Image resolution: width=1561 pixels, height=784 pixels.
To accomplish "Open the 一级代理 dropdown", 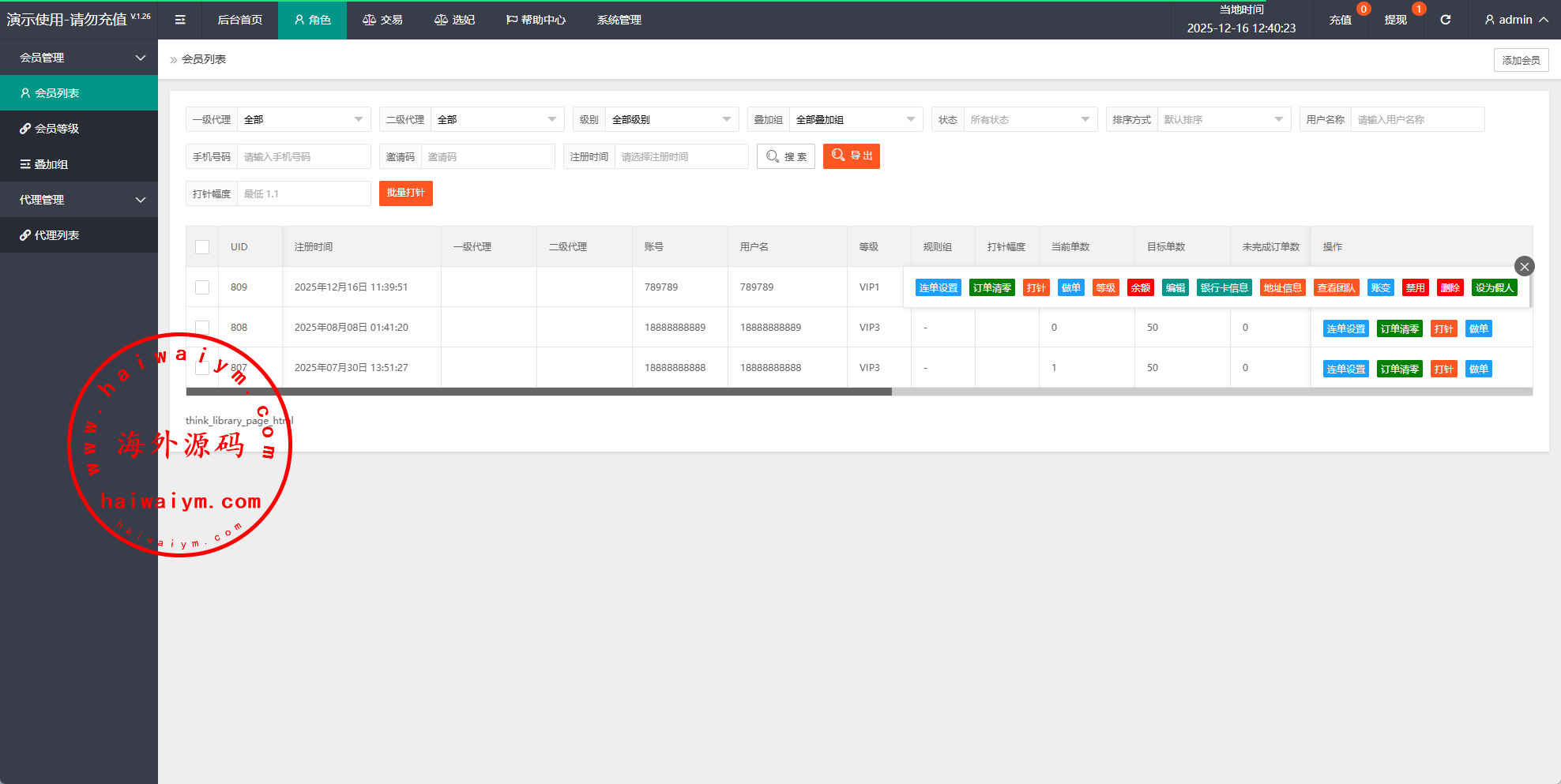I will coord(303,119).
